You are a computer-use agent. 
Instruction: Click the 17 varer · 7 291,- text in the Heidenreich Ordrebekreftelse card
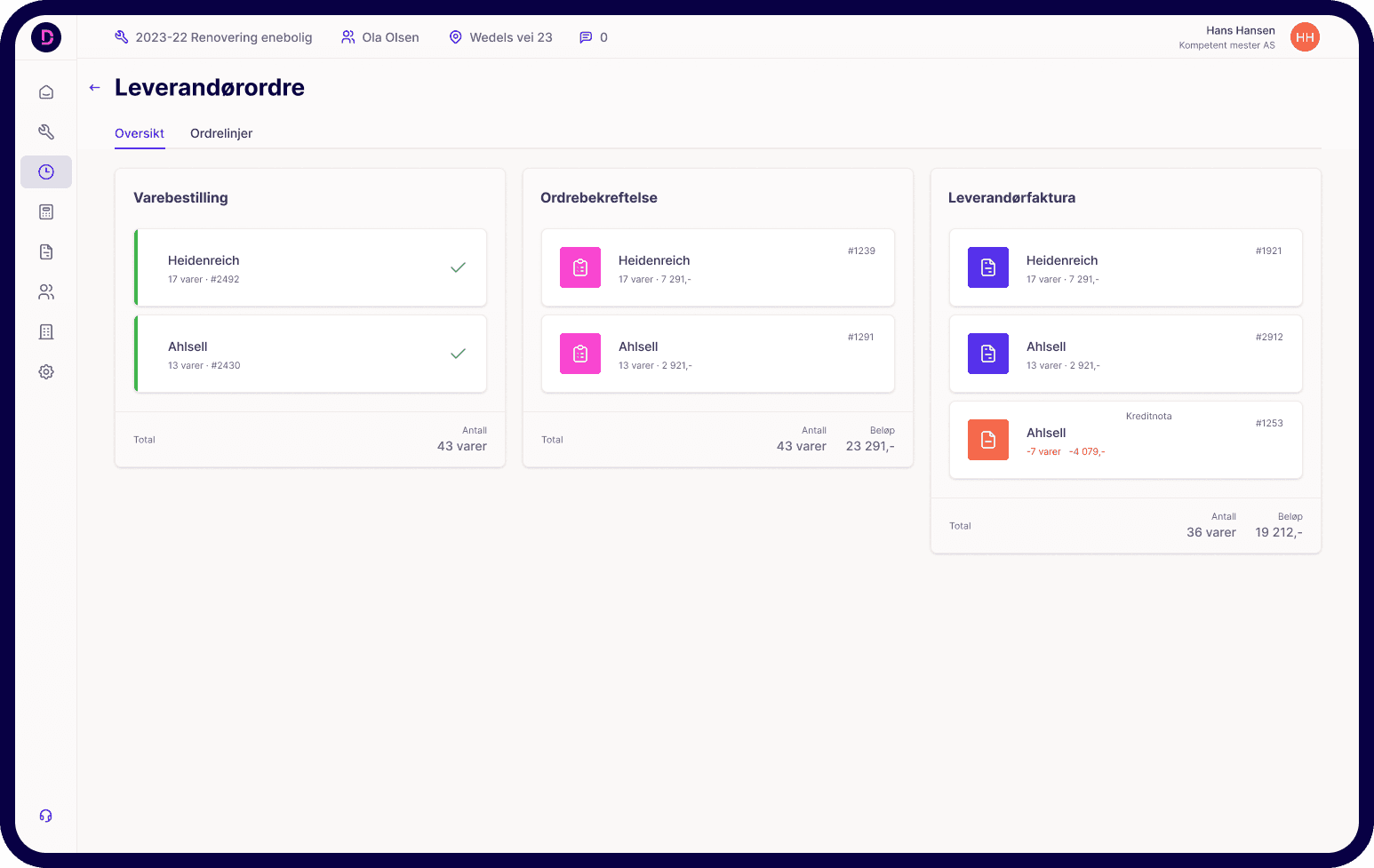click(655, 279)
